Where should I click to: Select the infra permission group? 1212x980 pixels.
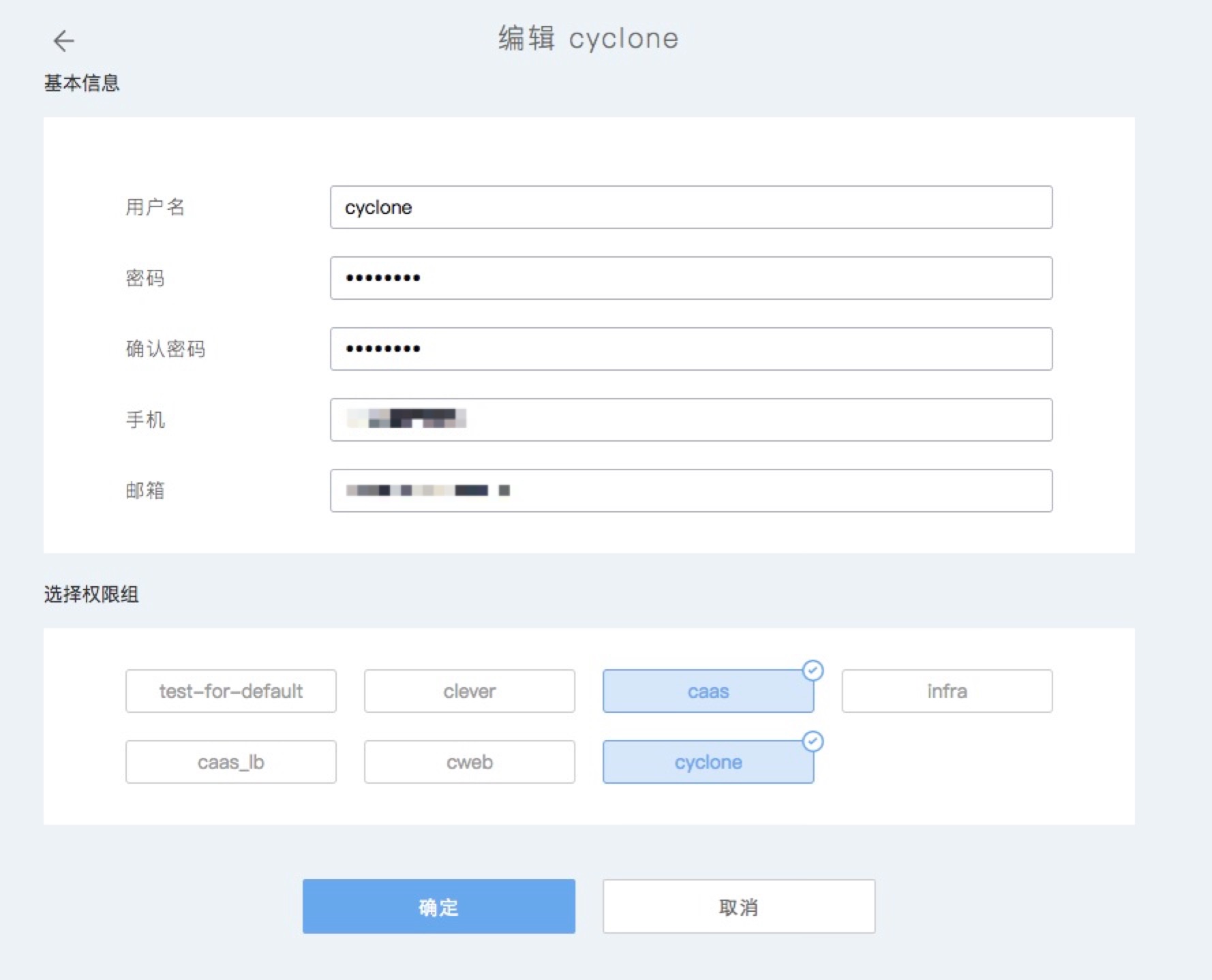pyautogui.click(x=946, y=691)
